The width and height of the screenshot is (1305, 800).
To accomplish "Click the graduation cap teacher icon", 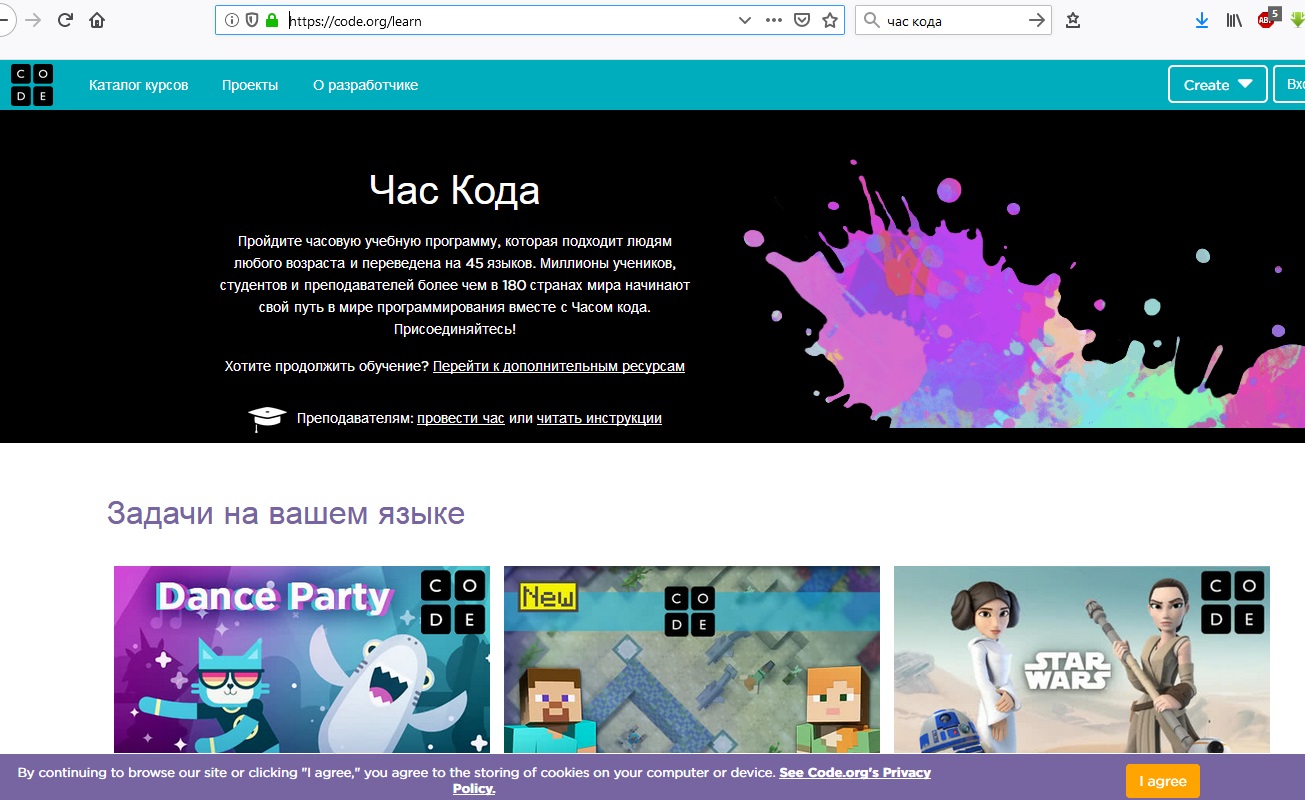I will pyautogui.click(x=267, y=419).
